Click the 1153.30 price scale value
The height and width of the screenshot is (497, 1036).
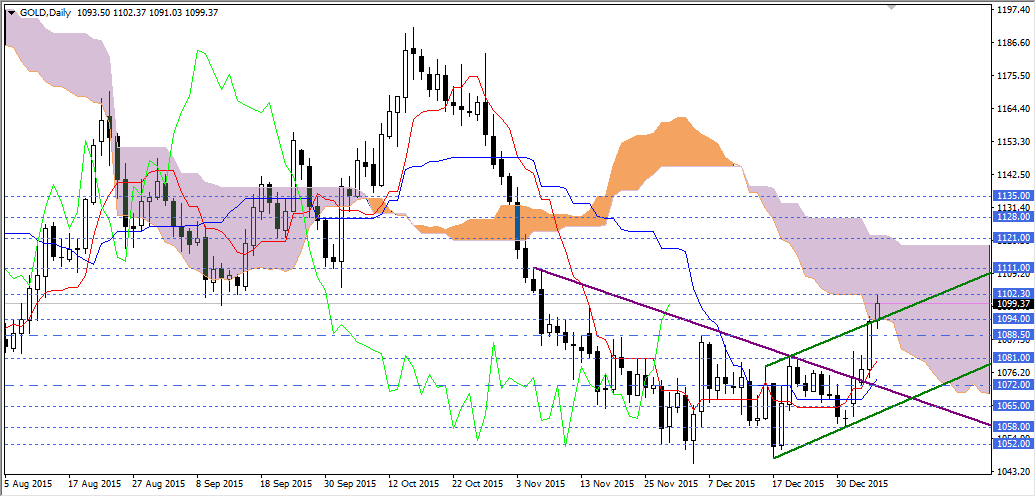tap(1013, 141)
